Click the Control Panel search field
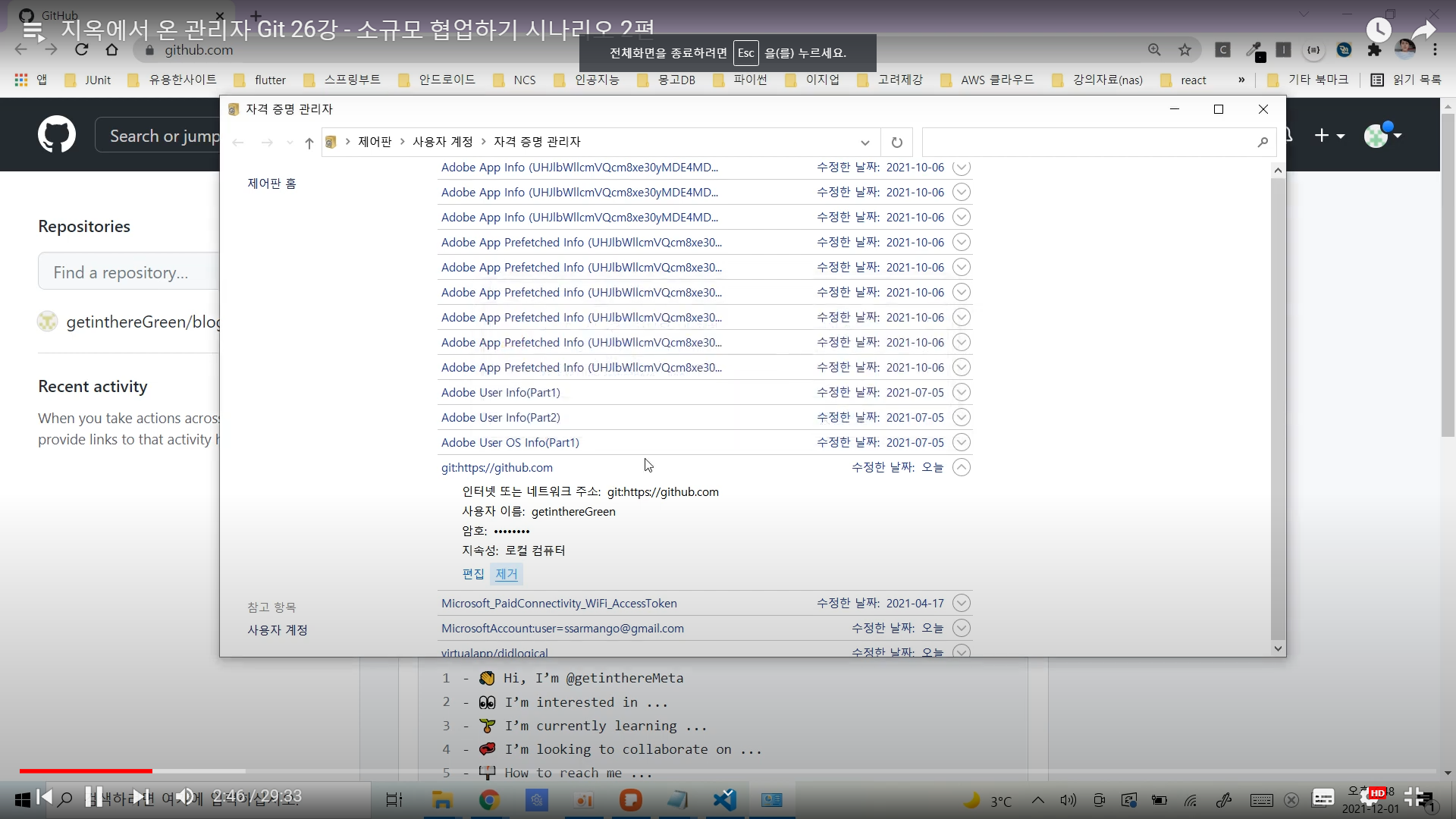This screenshot has height=819, width=1456. click(1099, 142)
